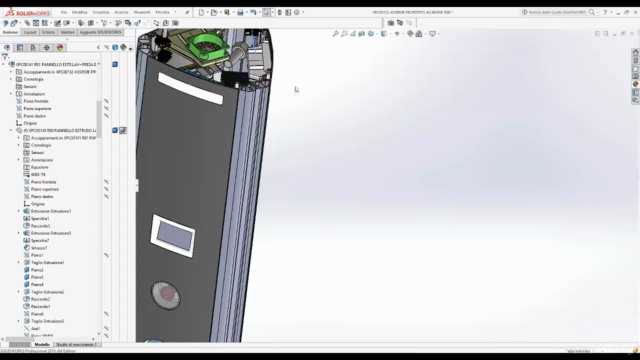Open the DimXpertManager crosshair tab icon
Viewport: 640px width, 360px height.
click(47, 48)
